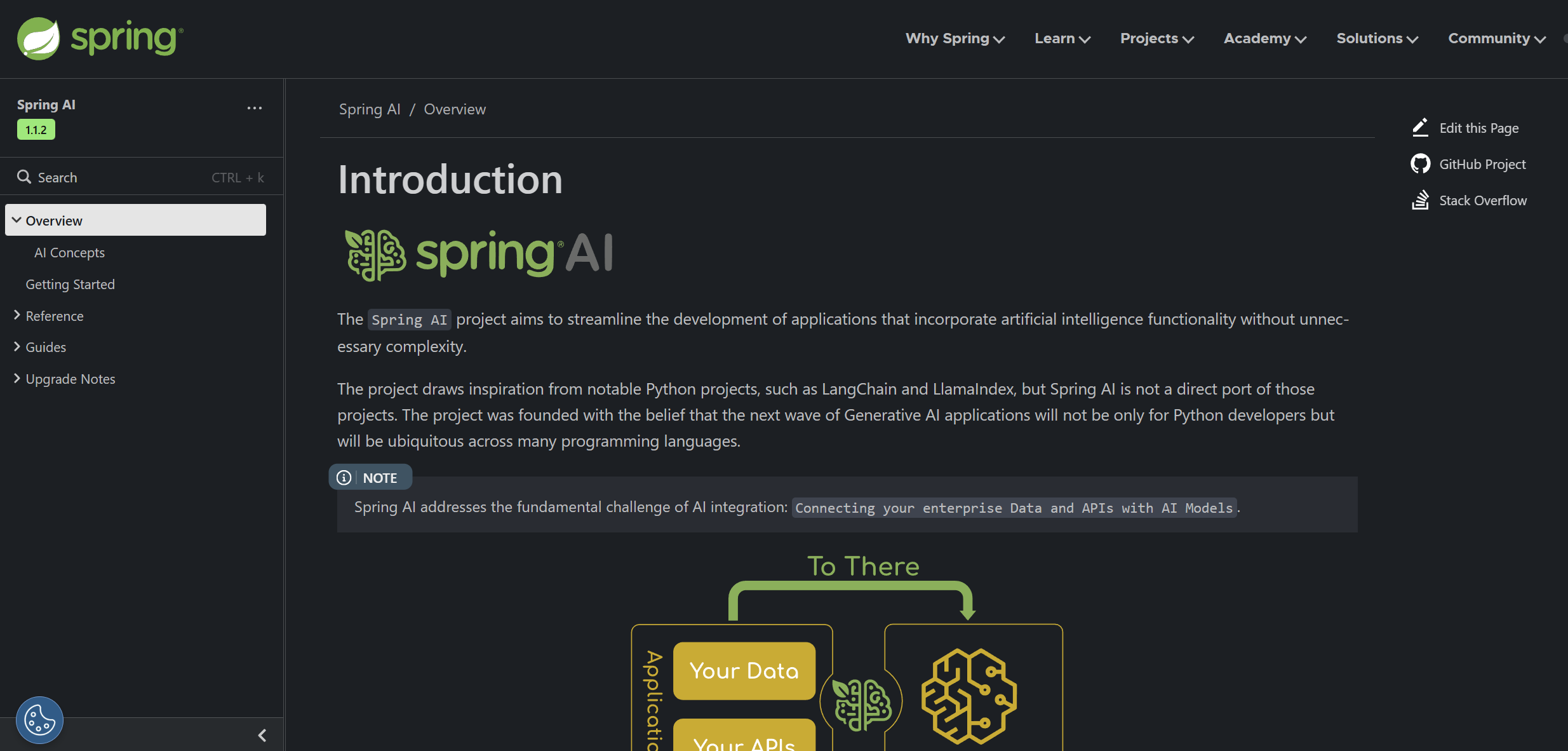Collapse the Overview tree section
The image size is (1568, 751).
click(x=17, y=220)
